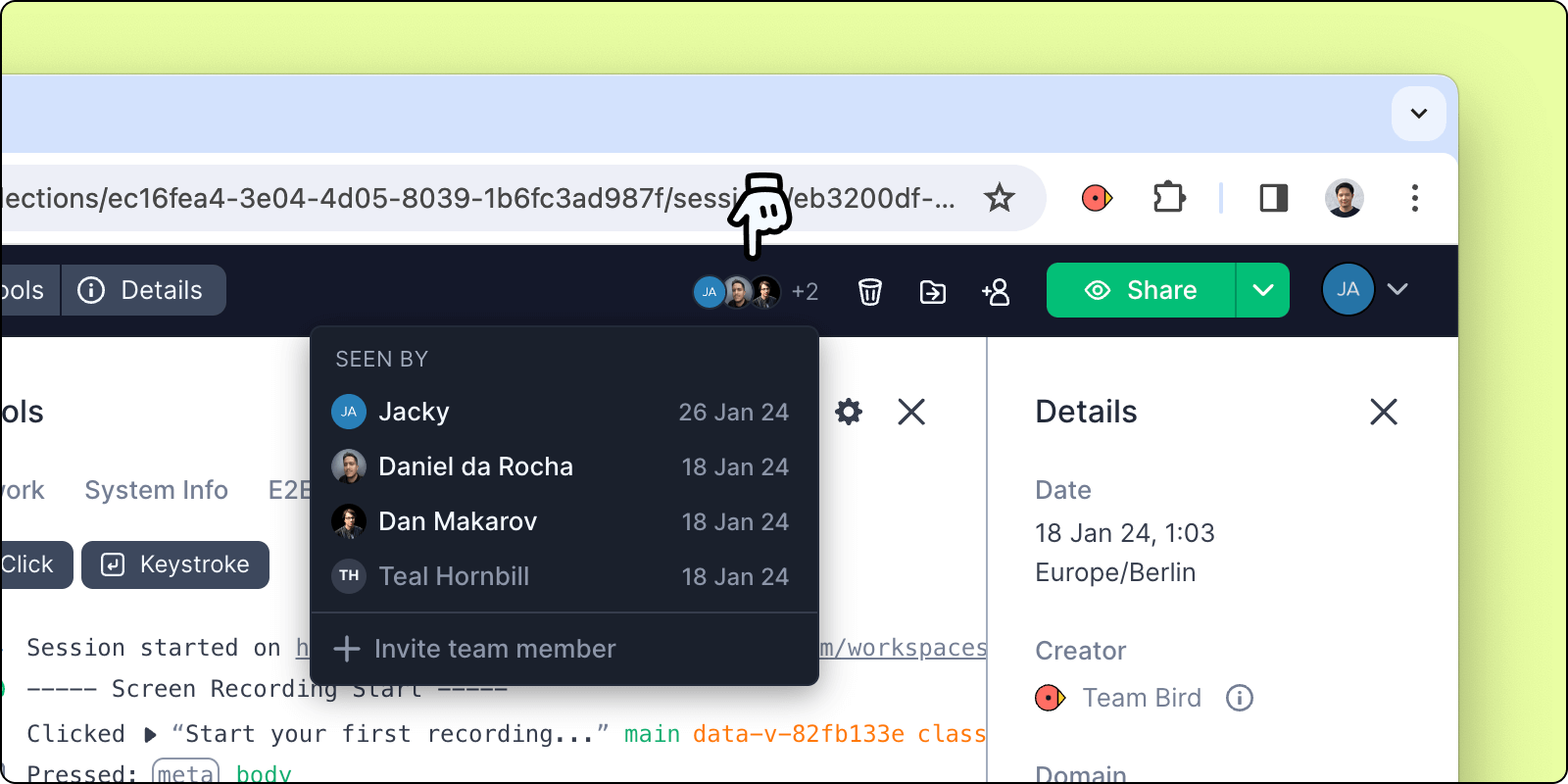
Task: Click the move session to folder icon
Action: 932,292
